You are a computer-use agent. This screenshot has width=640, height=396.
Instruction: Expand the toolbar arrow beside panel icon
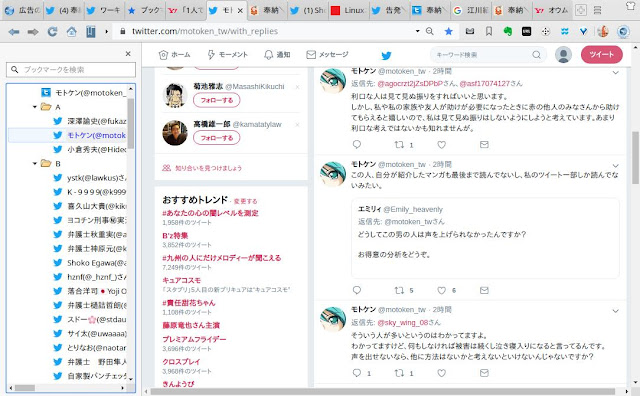coord(107,31)
